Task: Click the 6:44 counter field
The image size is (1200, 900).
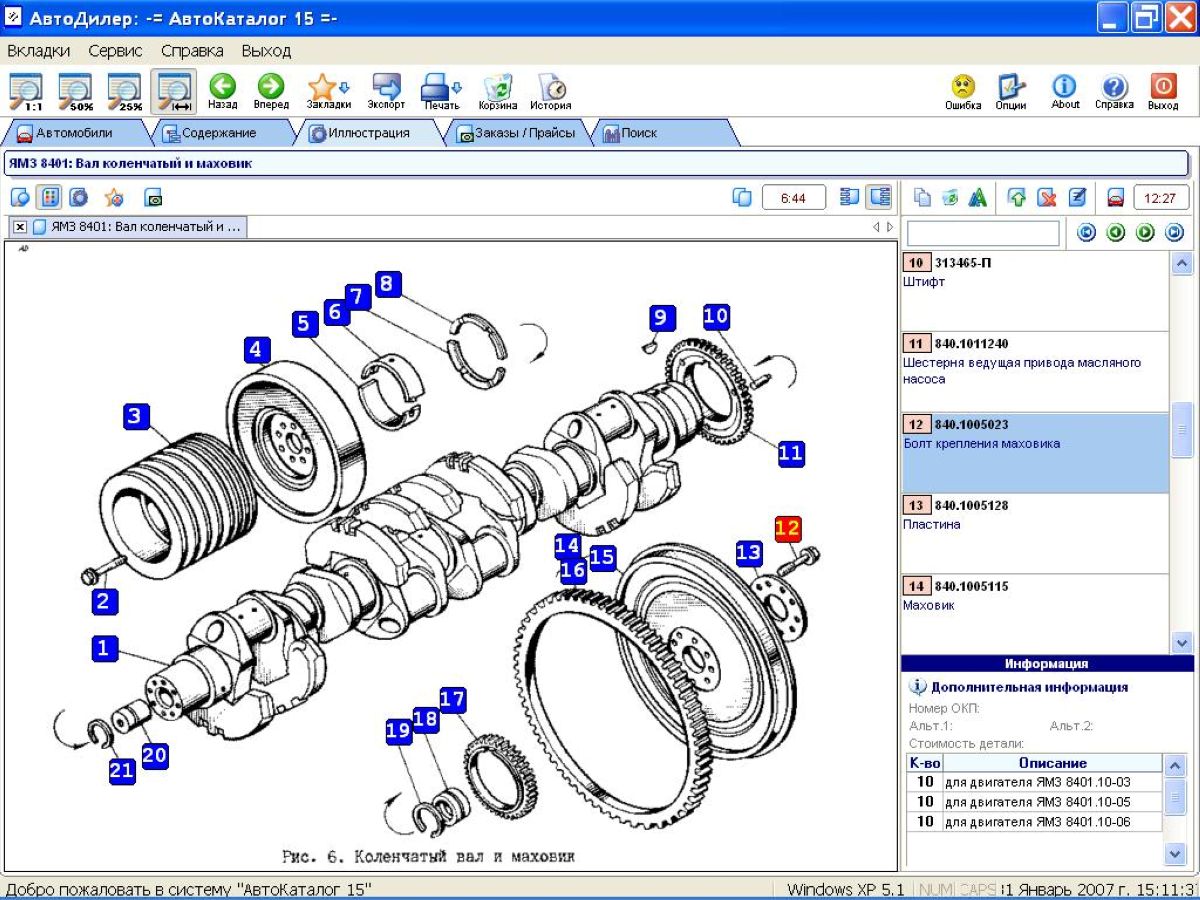Action: (x=794, y=198)
